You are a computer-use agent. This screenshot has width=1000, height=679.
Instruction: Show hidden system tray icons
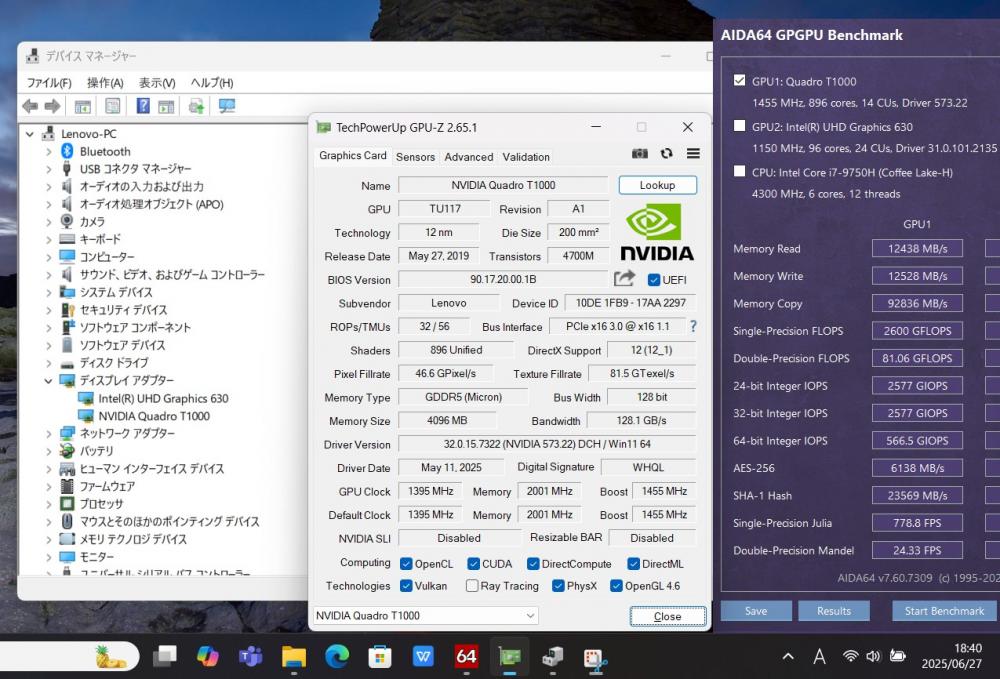tap(788, 656)
